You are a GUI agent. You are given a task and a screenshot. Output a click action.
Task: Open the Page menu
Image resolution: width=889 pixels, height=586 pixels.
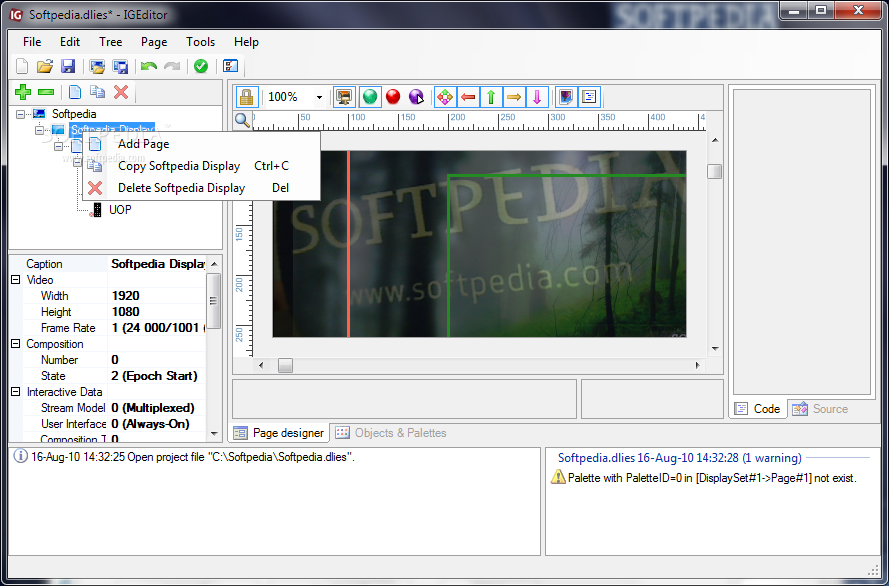pyautogui.click(x=154, y=42)
